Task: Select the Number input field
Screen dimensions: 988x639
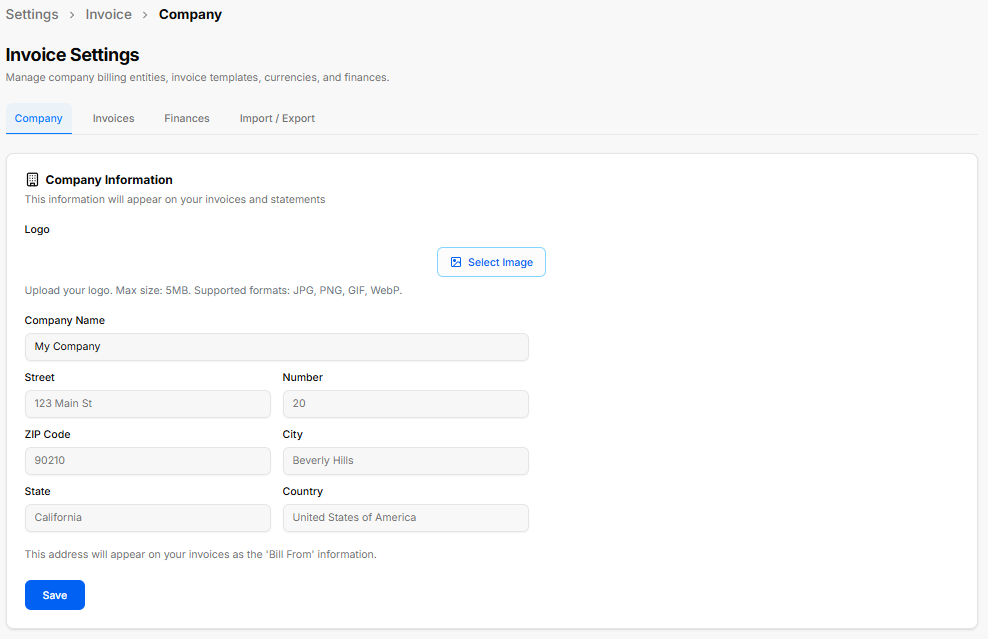Action: pos(406,404)
